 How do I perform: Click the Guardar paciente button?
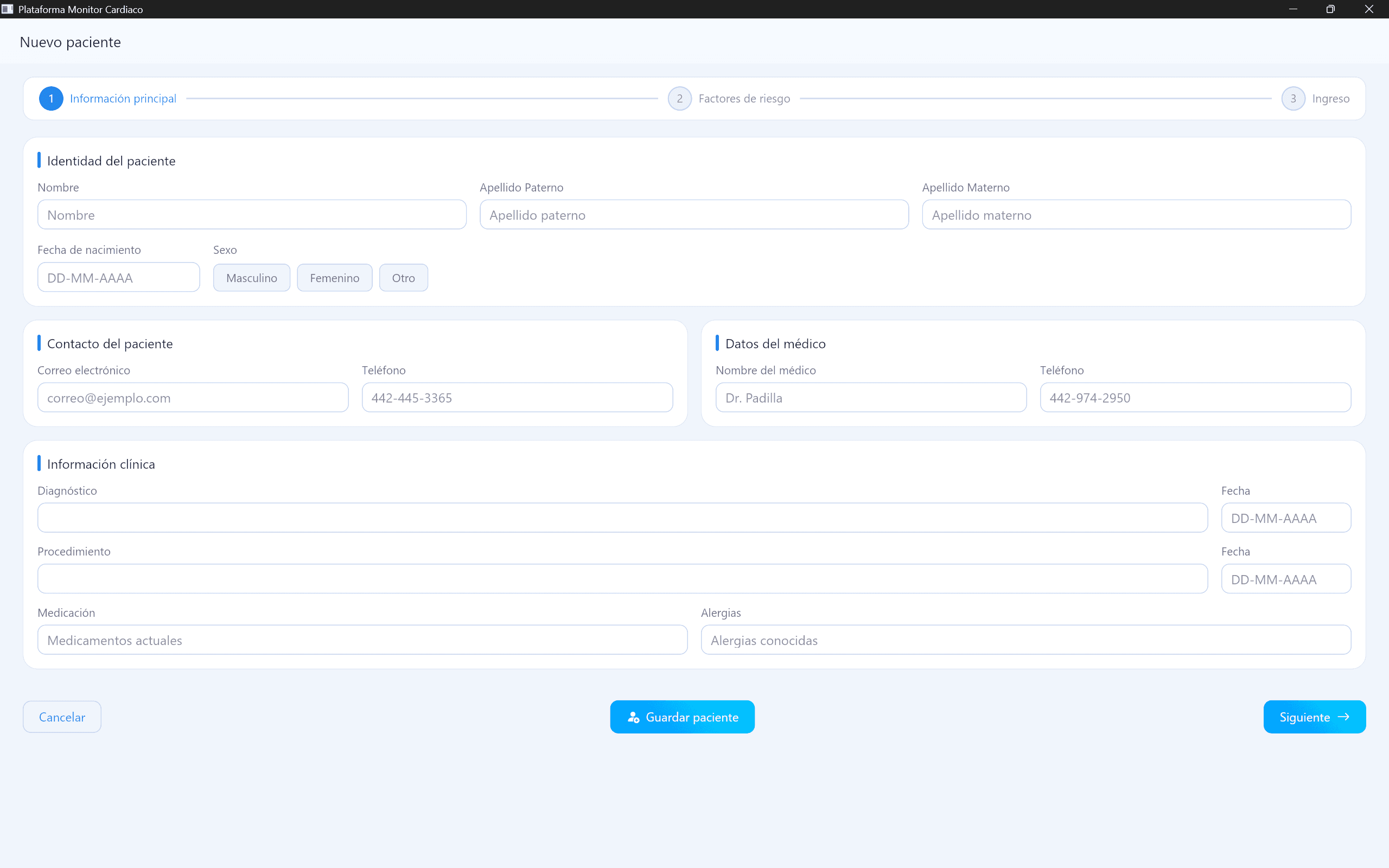[682, 717]
